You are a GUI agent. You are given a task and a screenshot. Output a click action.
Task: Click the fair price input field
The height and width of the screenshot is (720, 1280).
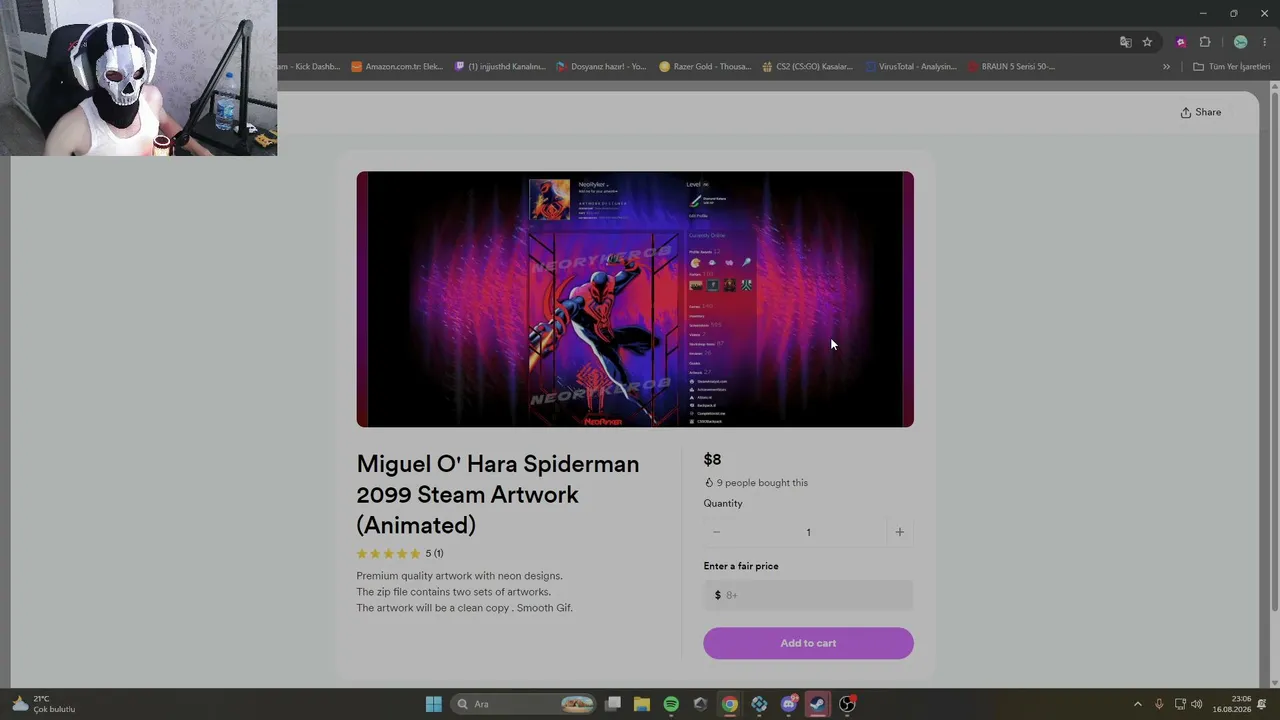(x=808, y=595)
